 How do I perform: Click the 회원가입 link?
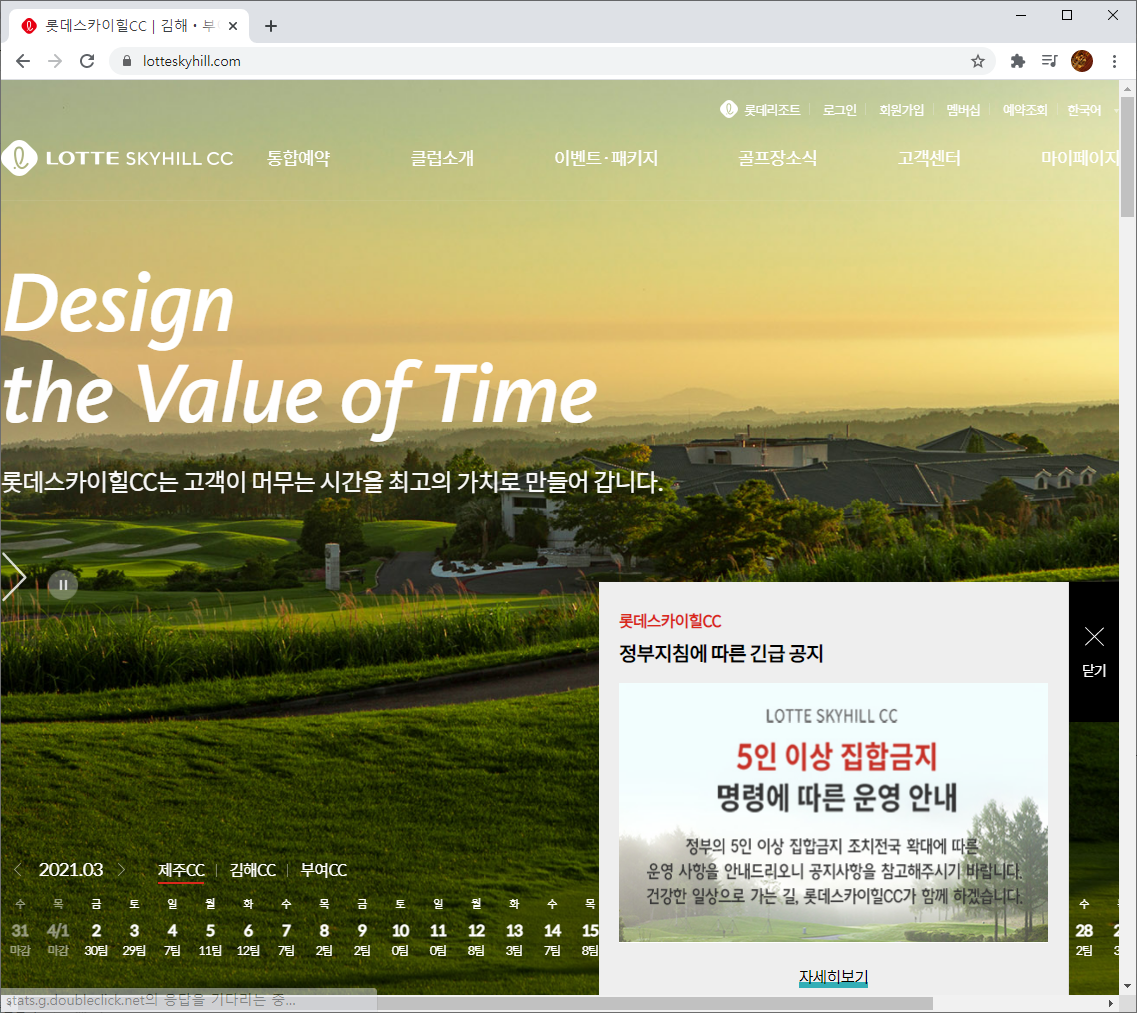901,110
